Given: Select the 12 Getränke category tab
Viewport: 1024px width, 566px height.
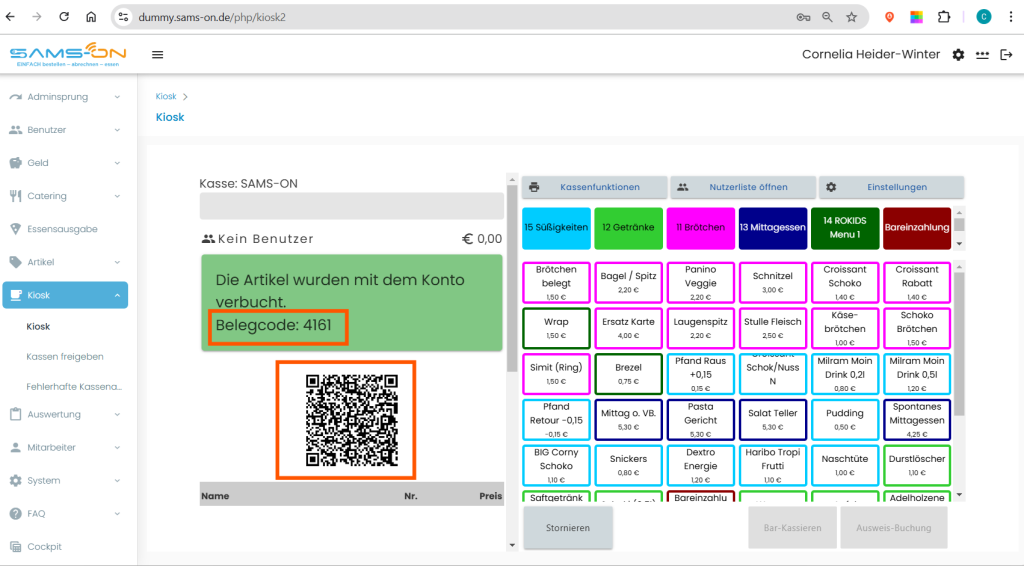Looking at the screenshot, I should tap(628, 228).
